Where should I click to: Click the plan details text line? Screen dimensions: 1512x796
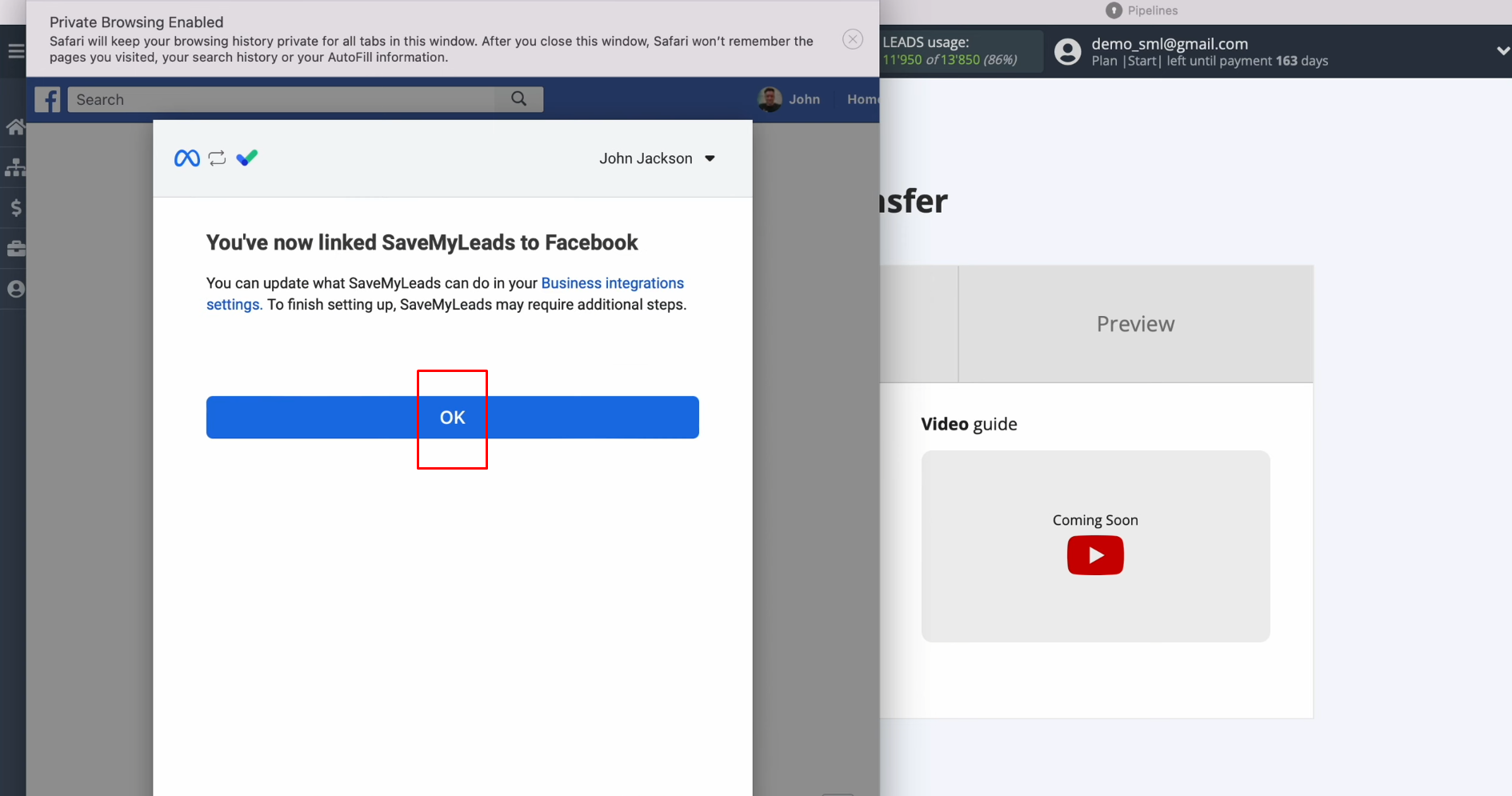click(1210, 61)
